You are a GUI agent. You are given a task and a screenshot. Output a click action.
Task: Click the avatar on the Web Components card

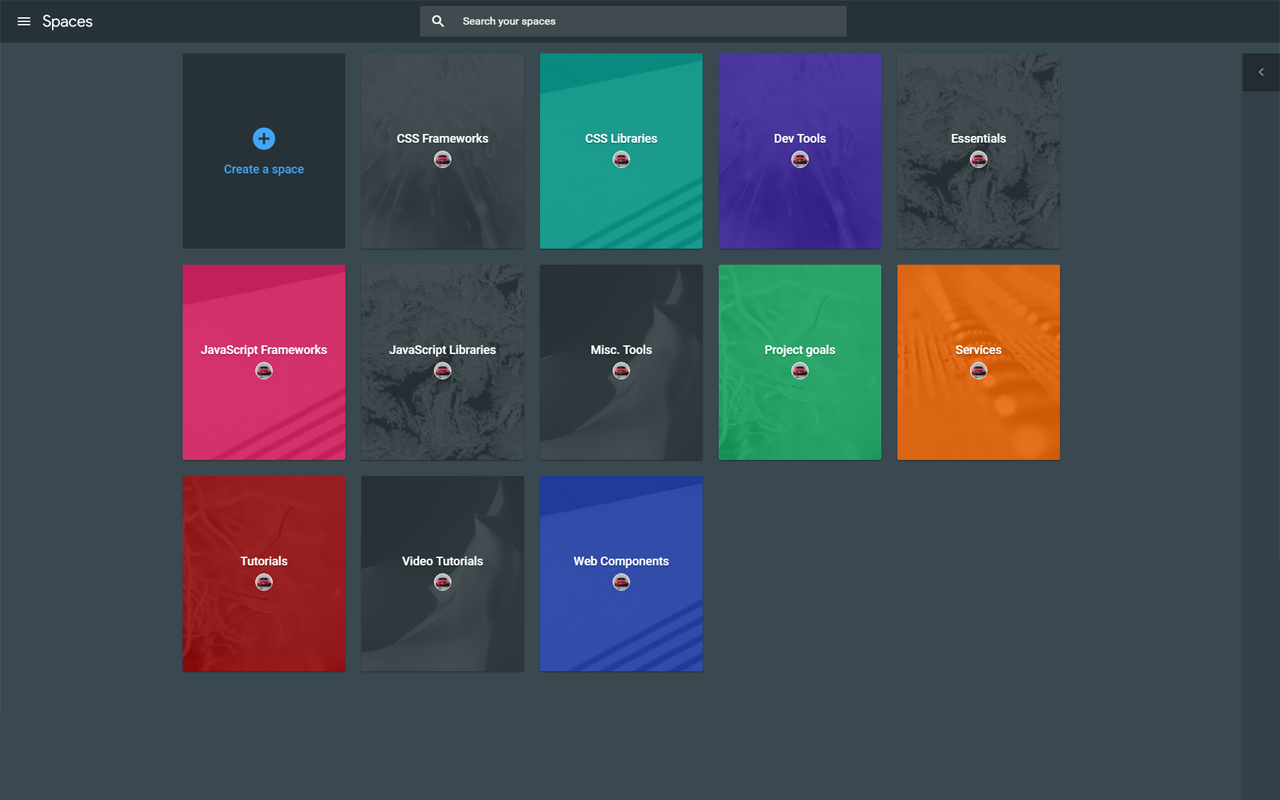point(621,581)
